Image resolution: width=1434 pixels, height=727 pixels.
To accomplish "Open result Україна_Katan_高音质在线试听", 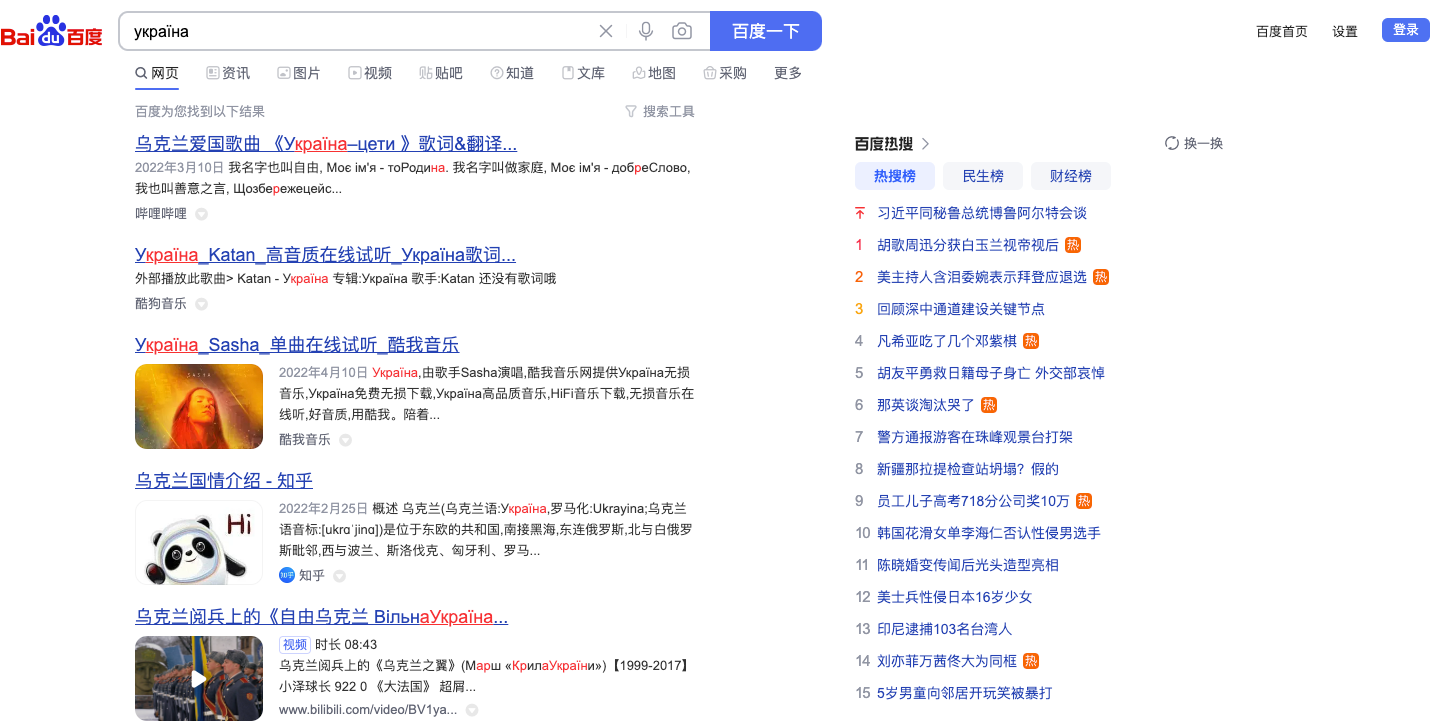I will tap(325, 254).
